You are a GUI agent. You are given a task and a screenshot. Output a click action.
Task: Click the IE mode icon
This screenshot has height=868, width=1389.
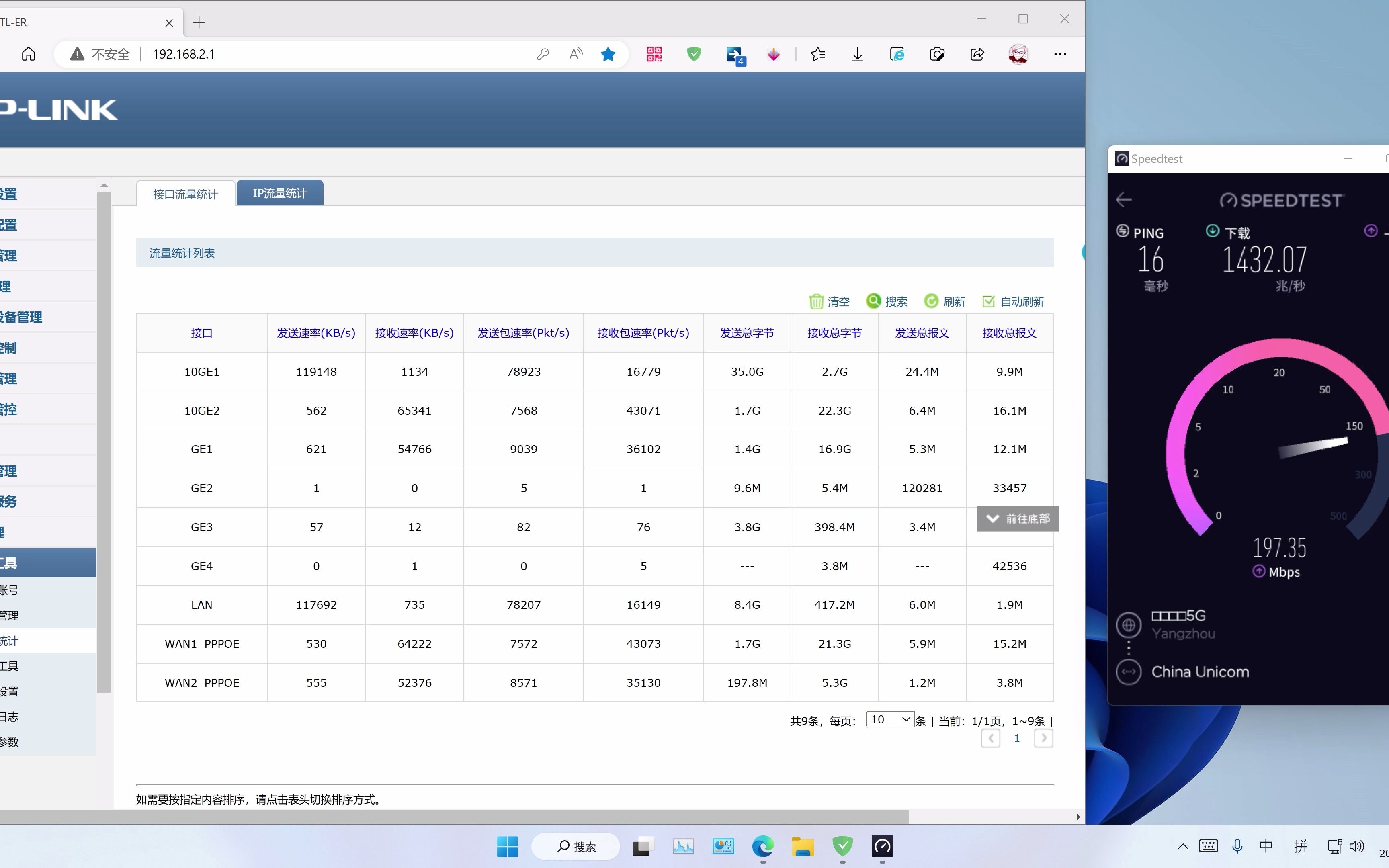(x=897, y=54)
